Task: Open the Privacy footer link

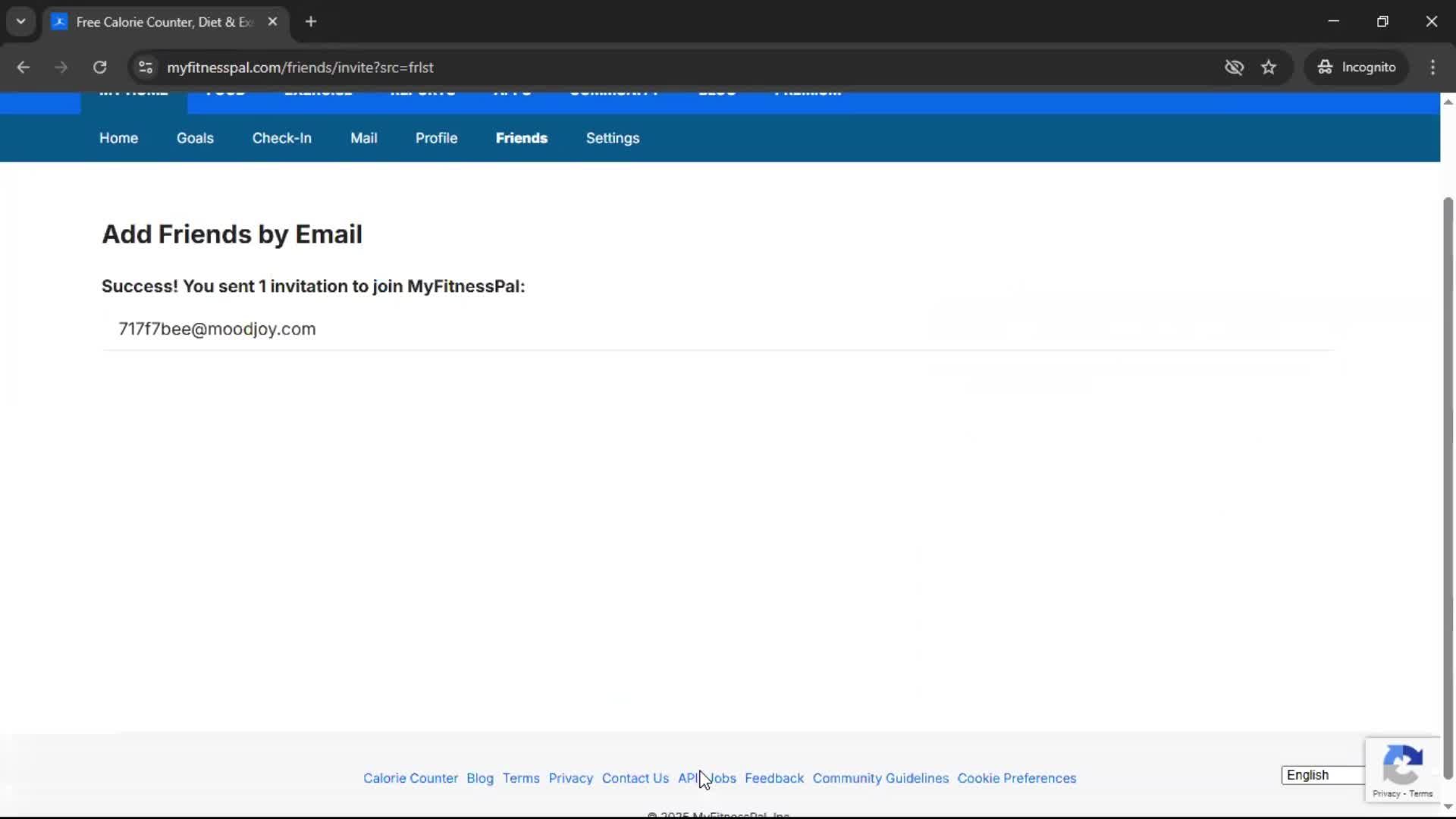Action: pos(570,778)
